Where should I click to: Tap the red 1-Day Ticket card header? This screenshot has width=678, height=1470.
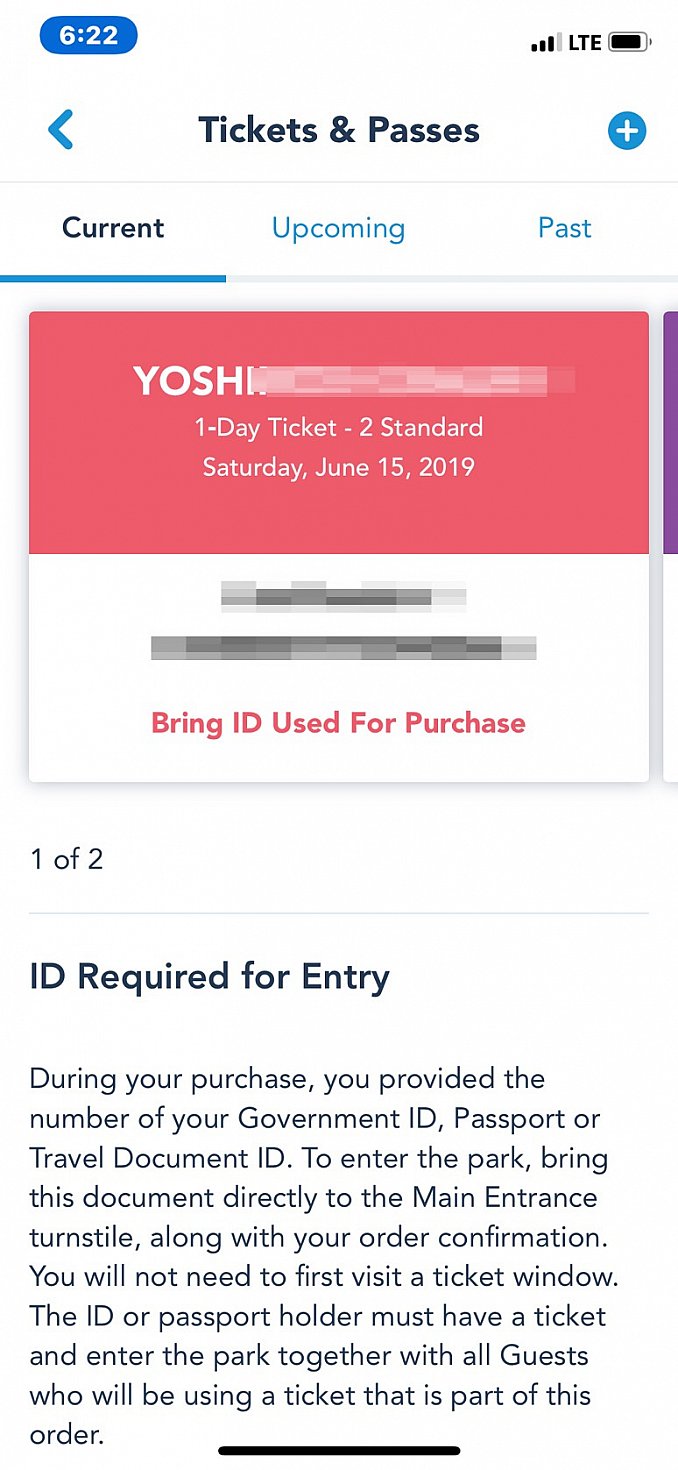pos(339,432)
